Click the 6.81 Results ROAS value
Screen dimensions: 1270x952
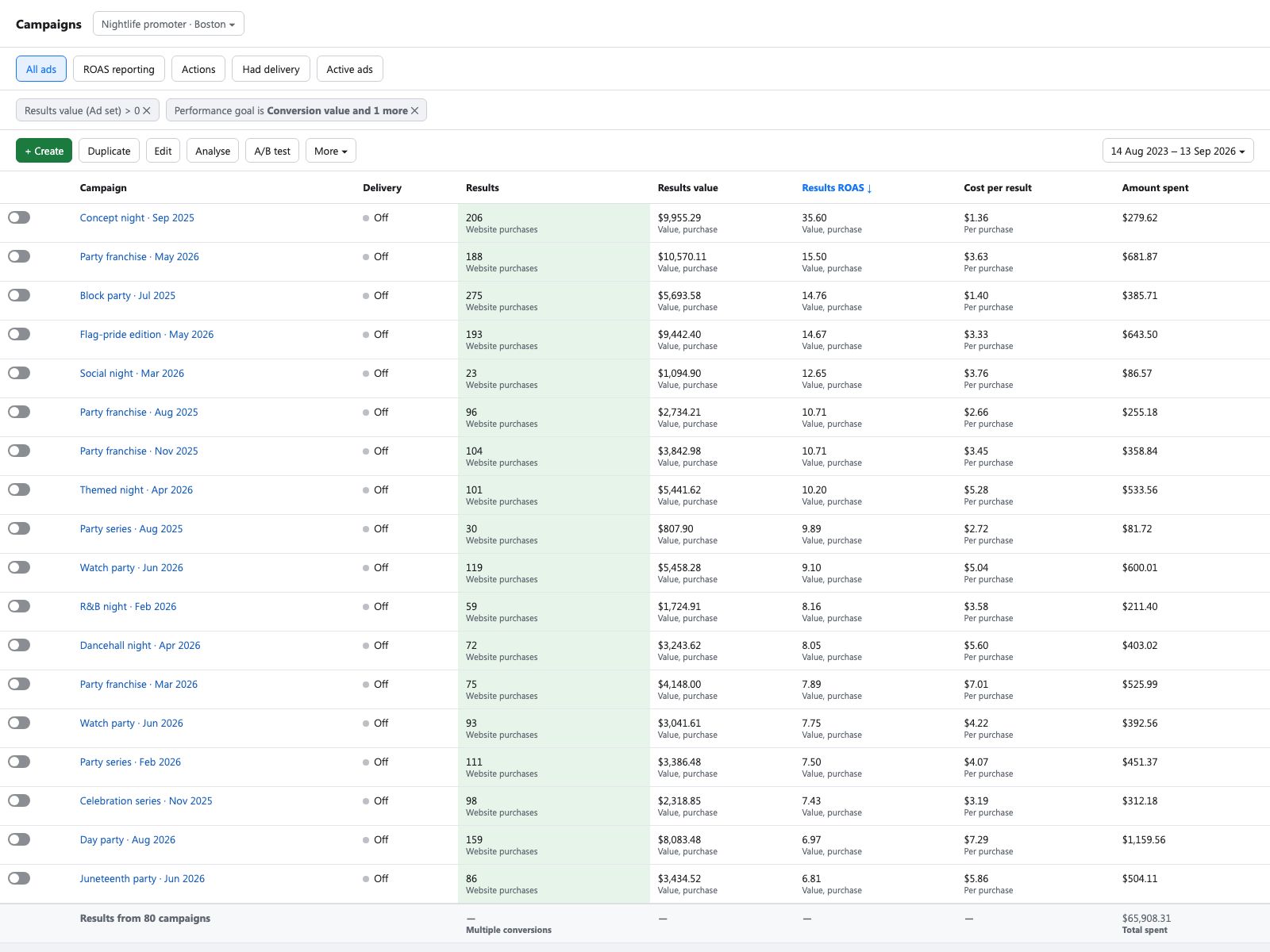(811, 878)
